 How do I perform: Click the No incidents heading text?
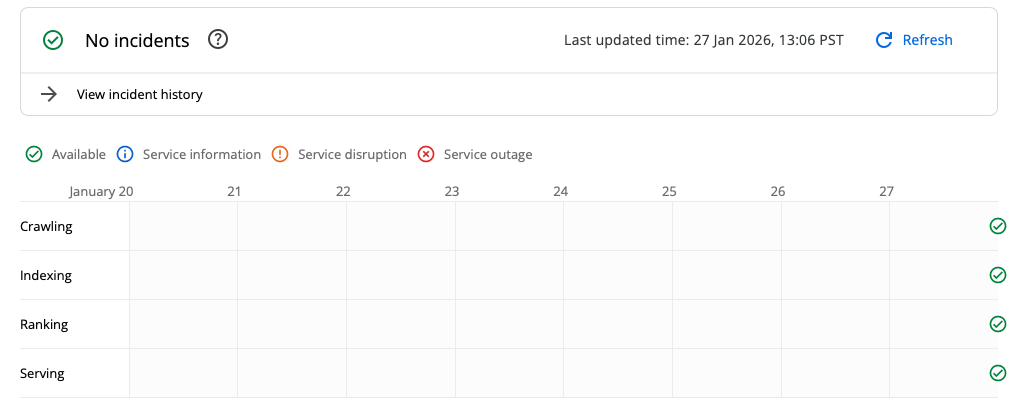137,40
